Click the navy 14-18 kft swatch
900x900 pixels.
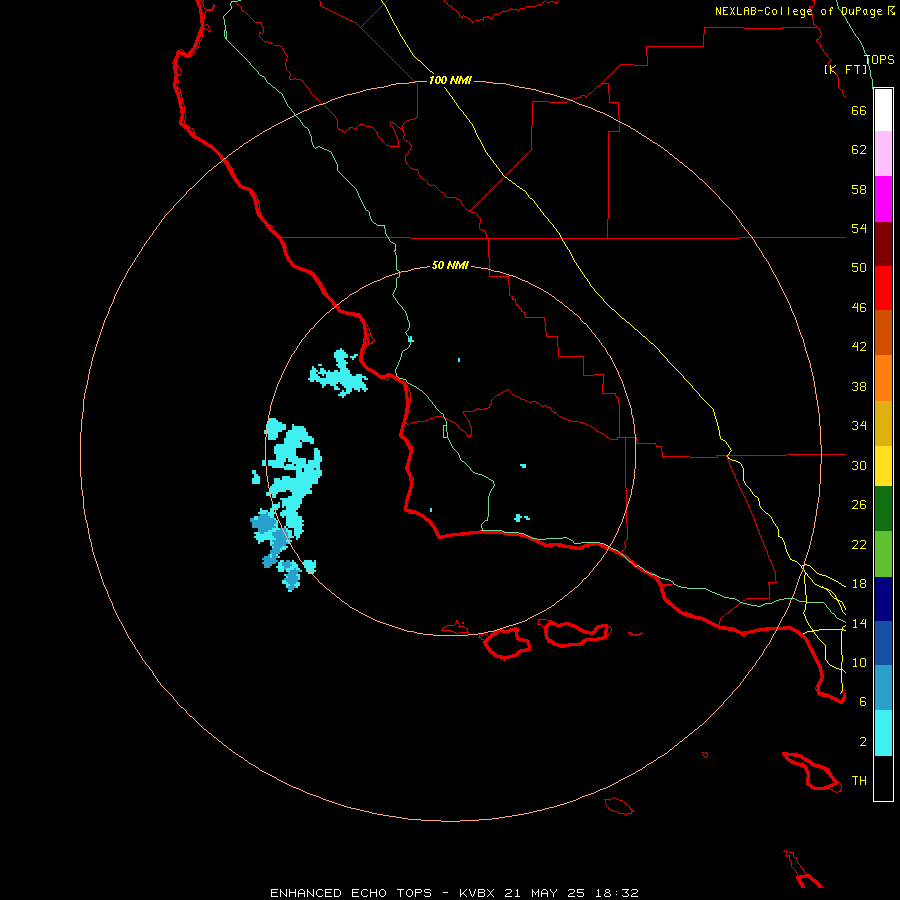pyautogui.click(x=883, y=599)
